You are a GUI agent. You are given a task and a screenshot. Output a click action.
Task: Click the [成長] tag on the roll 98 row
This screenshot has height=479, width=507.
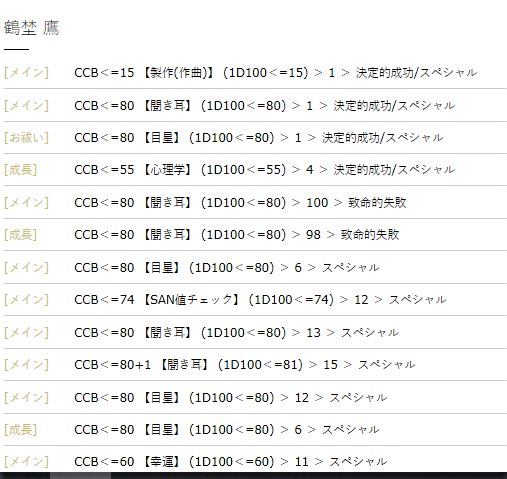20,235
